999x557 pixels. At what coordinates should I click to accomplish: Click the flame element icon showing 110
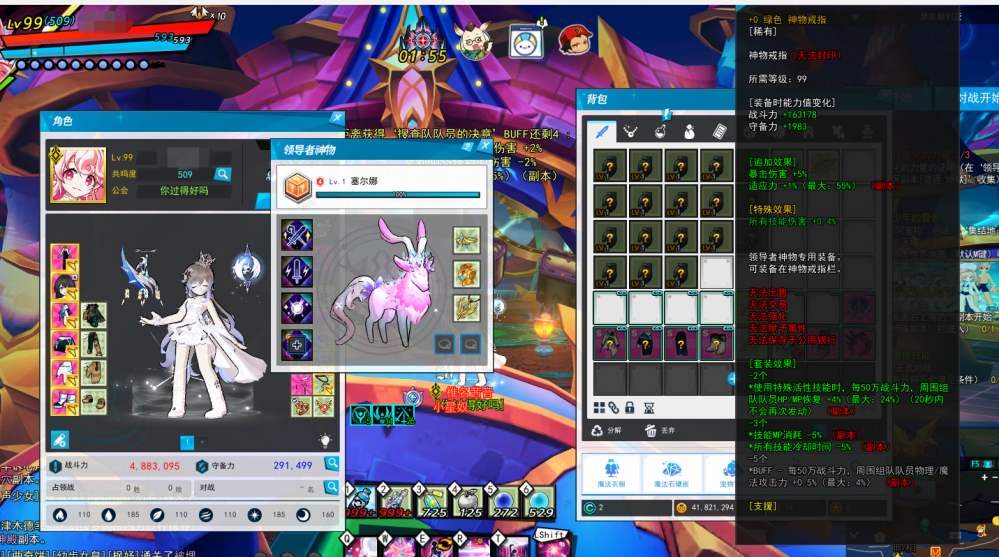[60, 514]
